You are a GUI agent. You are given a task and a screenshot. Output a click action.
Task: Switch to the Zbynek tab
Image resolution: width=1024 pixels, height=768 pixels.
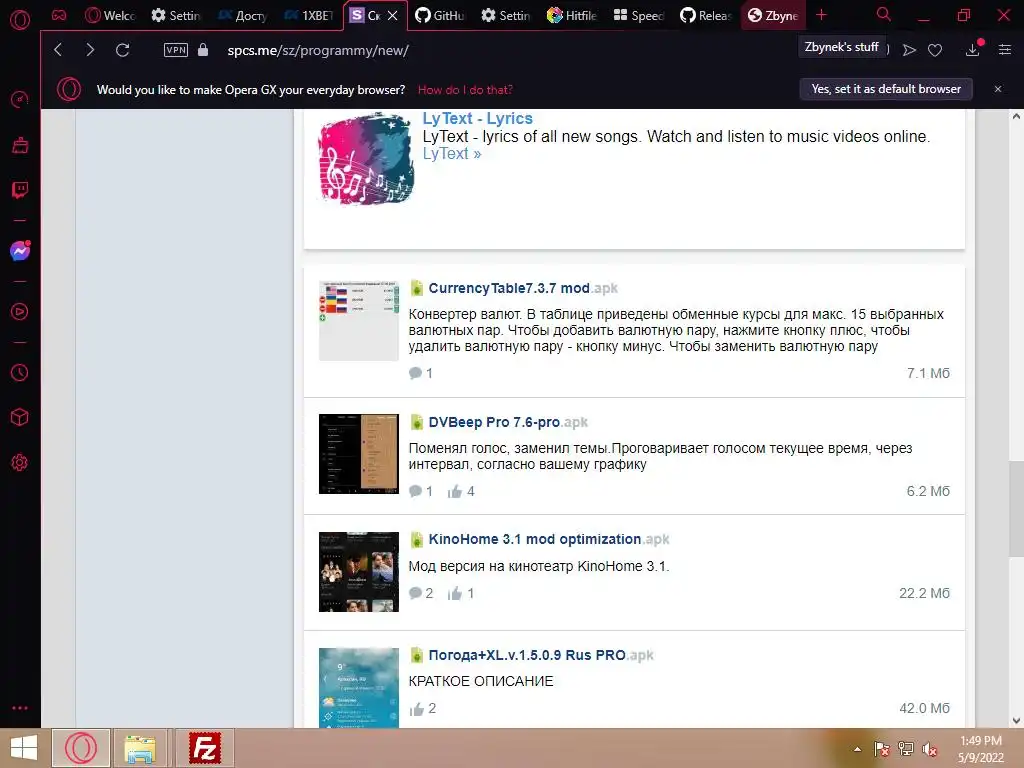[773, 15]
